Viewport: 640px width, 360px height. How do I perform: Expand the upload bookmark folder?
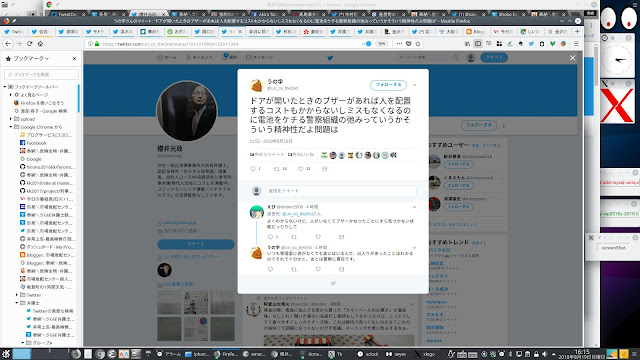pos(11,119)
